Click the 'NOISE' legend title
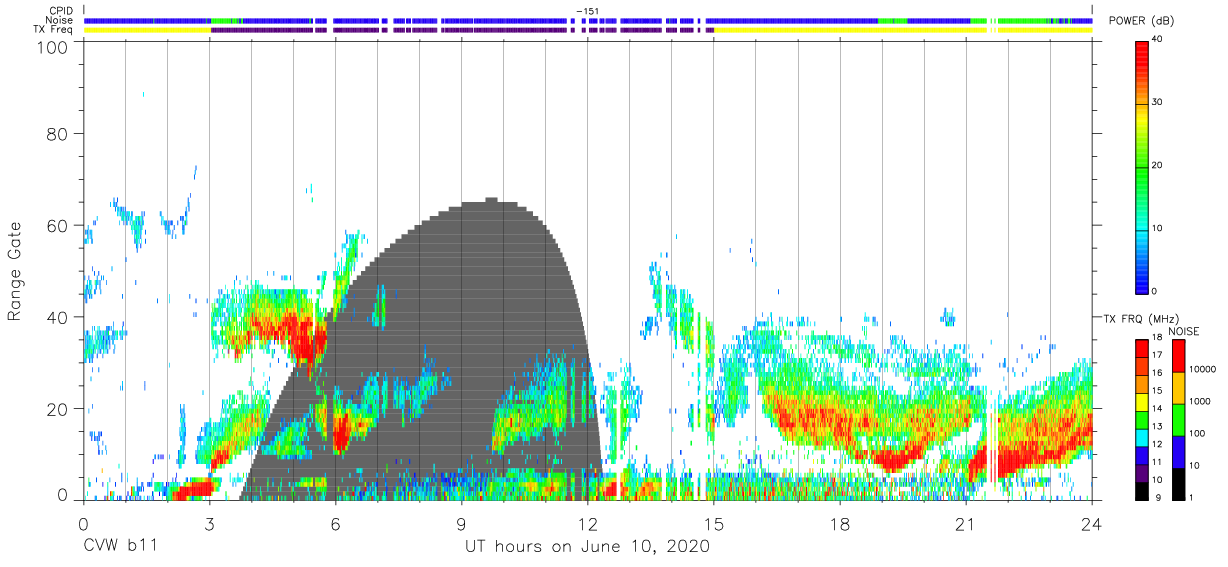This screenshot has width=1228, height=567. click(x=1183, y=331)
